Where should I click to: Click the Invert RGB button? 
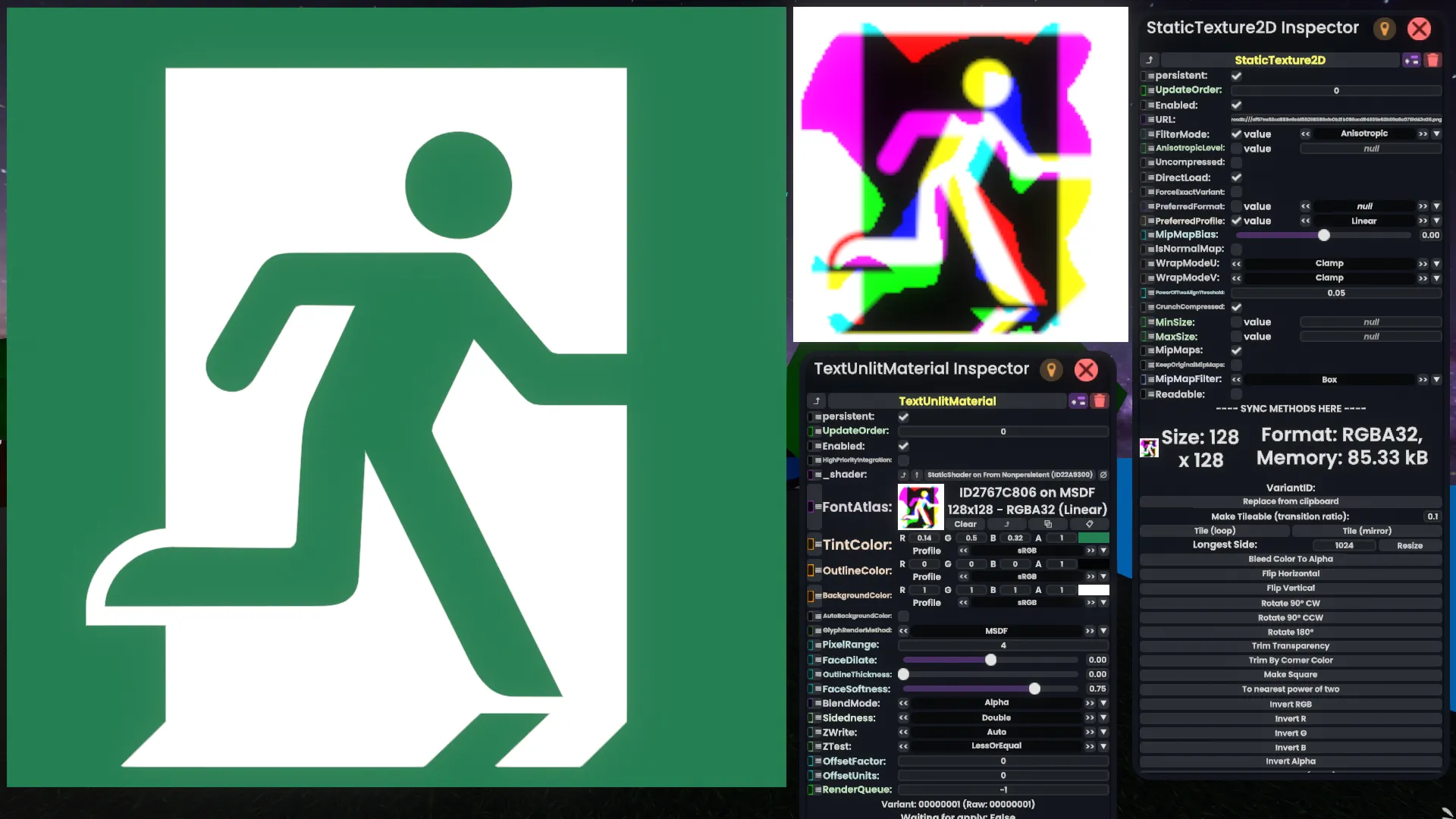(x=1291, y=704)
